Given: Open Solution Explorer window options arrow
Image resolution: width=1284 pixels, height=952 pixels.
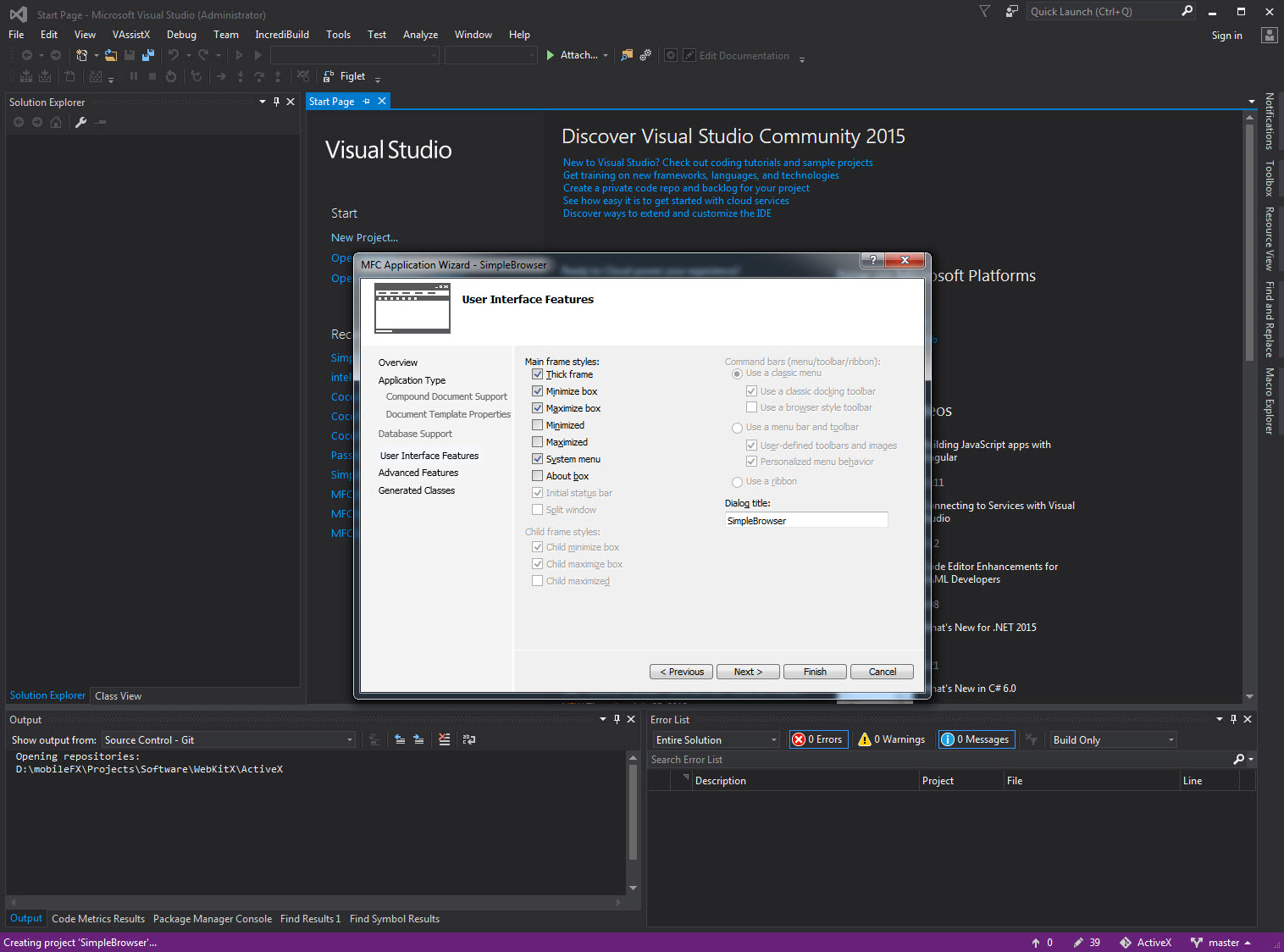Looking at the screenshot, I should pyautogui.click(x=263, y=102).
